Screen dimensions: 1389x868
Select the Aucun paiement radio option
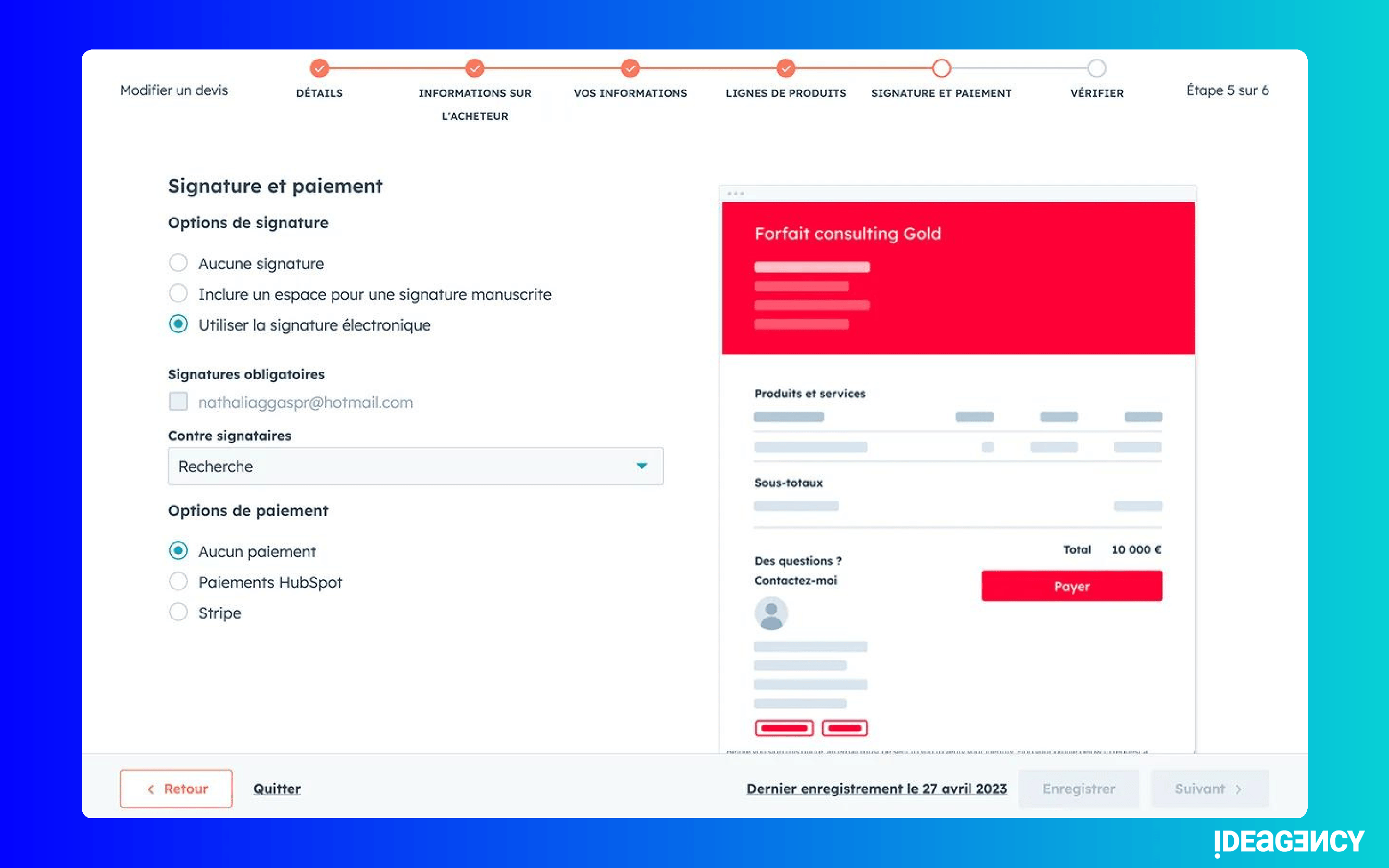[178, 550]
